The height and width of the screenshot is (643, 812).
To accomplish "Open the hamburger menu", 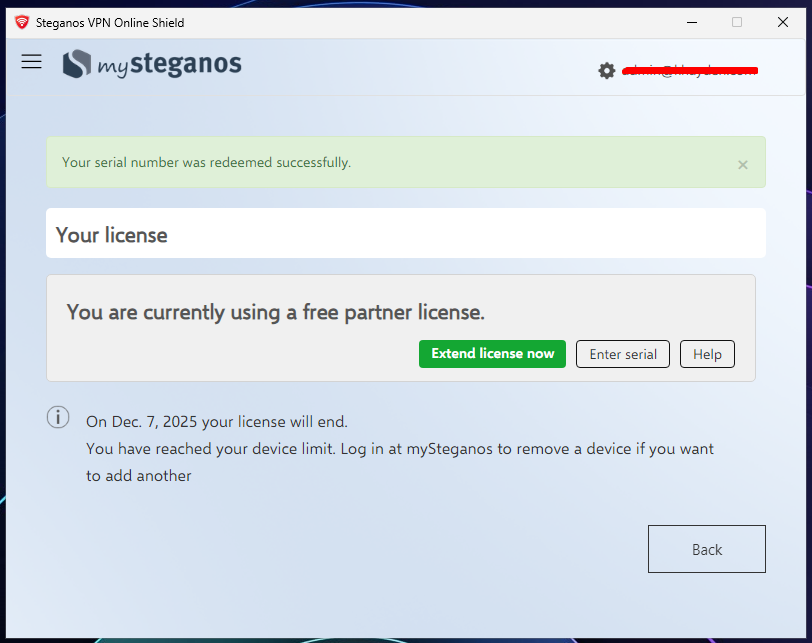I will click(32, 62).
